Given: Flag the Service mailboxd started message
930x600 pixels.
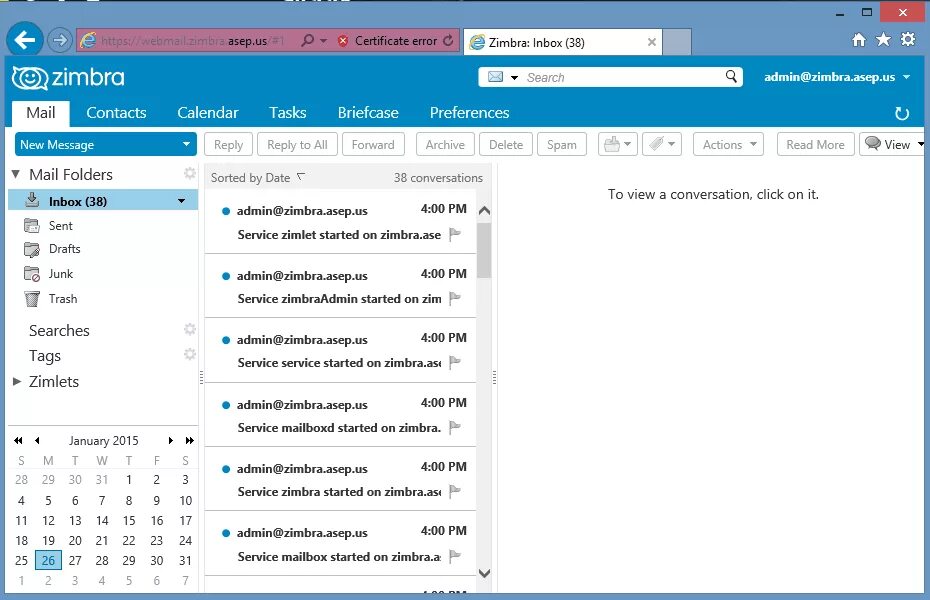Looking at the screenshot, I should click(x=455, y=427).
